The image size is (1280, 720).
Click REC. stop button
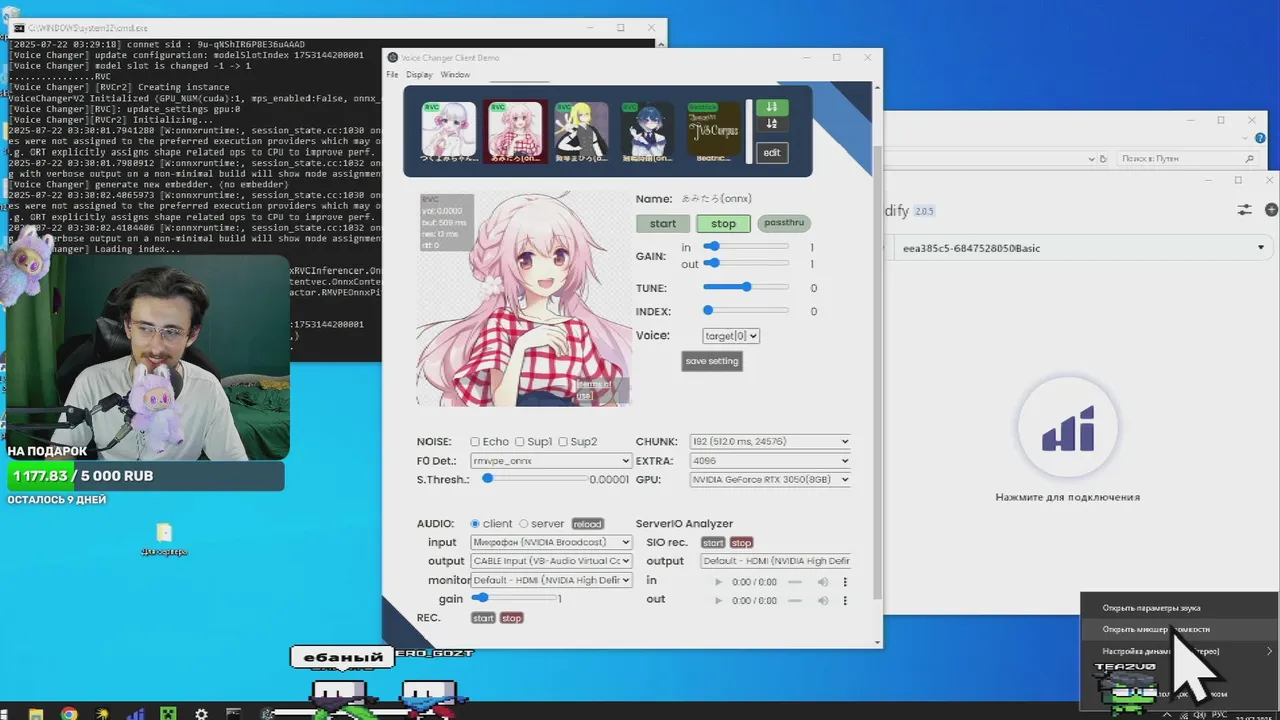(511, 618)
